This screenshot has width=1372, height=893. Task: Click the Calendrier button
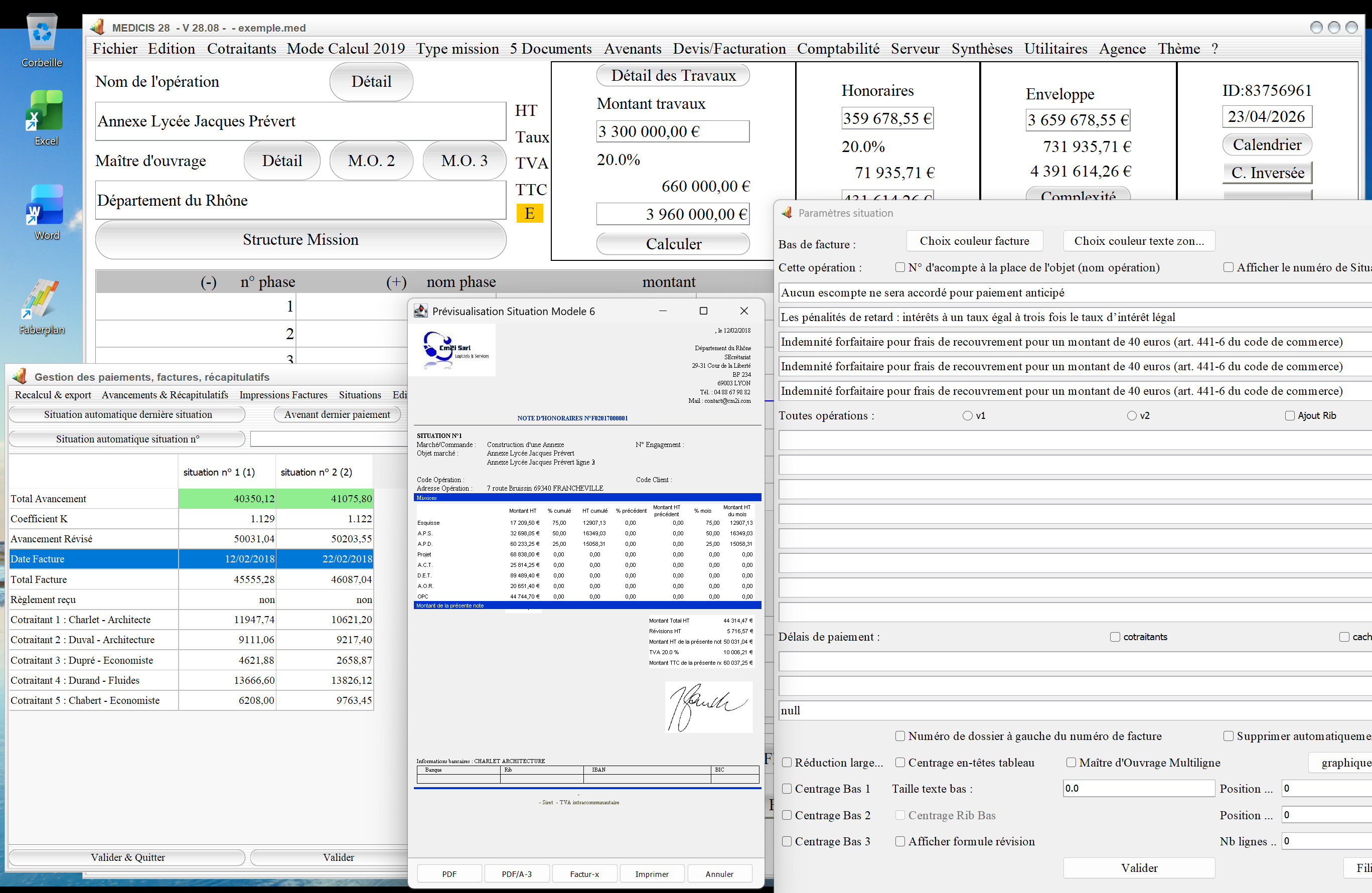[1267, 144]
